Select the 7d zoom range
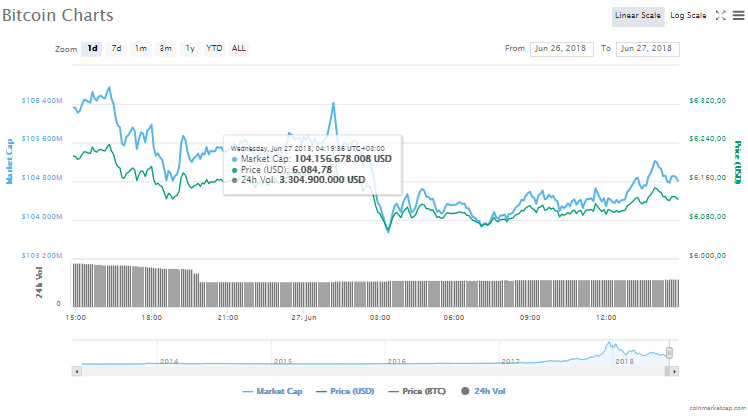748x418 pixels. [116, 49]
